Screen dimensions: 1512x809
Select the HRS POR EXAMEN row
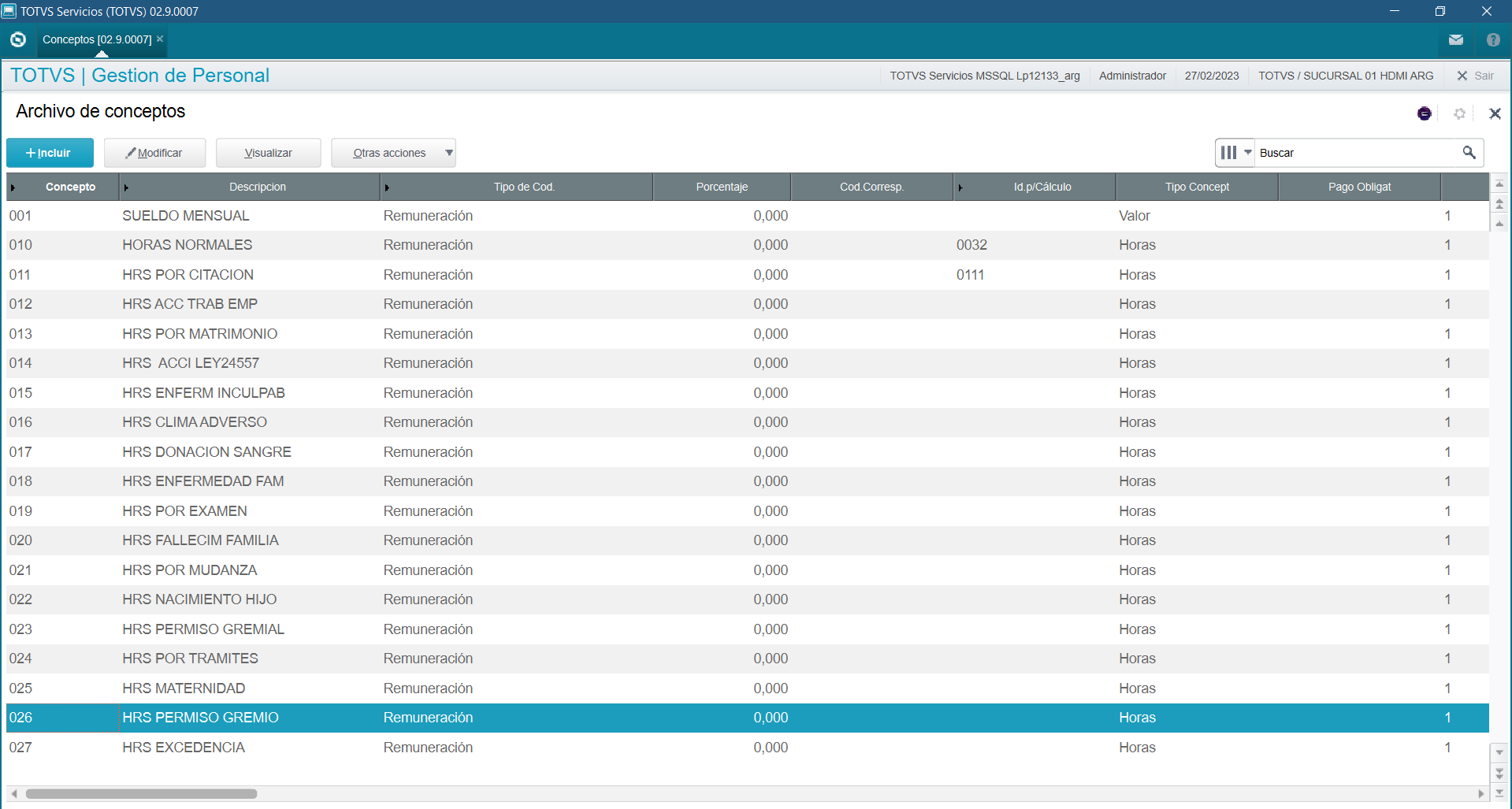pos(748,511)
